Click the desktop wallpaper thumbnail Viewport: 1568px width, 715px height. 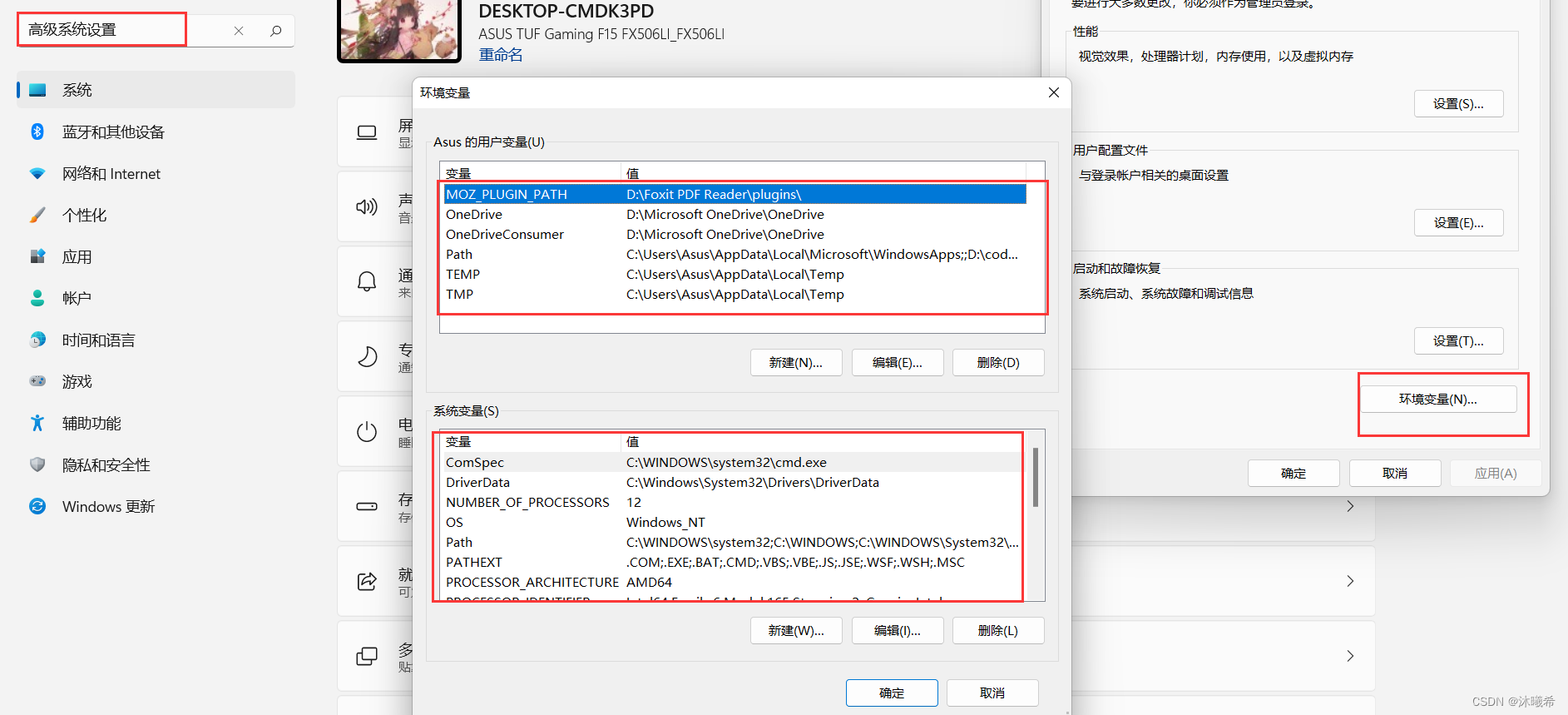click(x=399, y=30)
